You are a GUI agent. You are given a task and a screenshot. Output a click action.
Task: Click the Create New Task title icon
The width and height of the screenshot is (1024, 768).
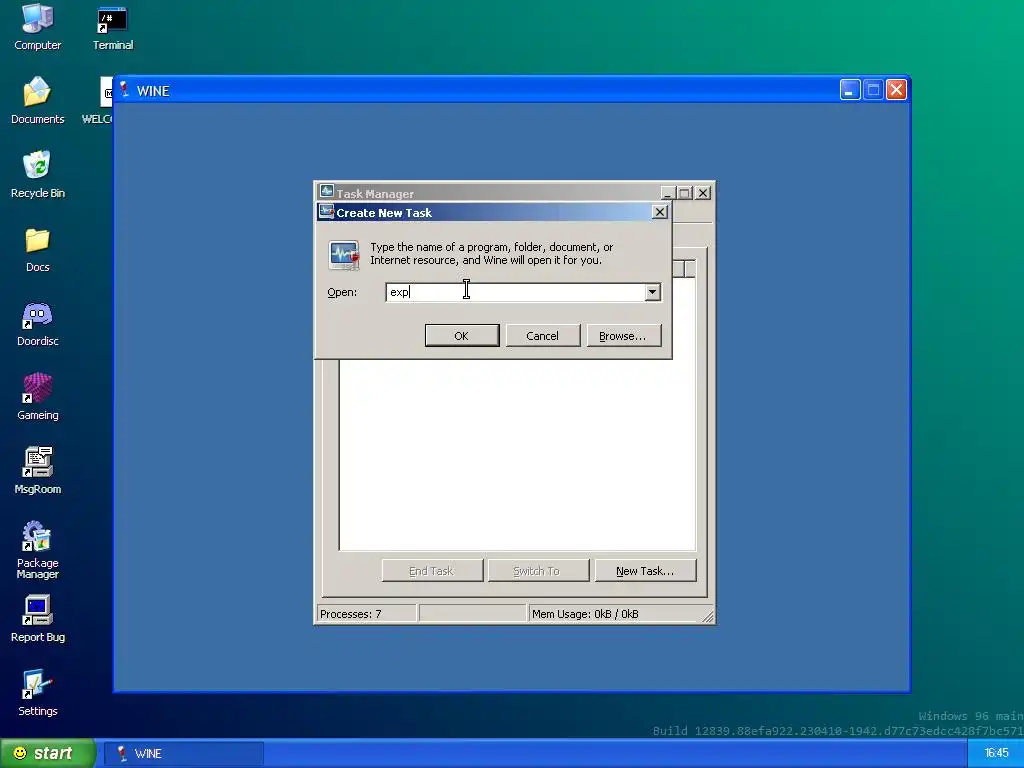327,212
